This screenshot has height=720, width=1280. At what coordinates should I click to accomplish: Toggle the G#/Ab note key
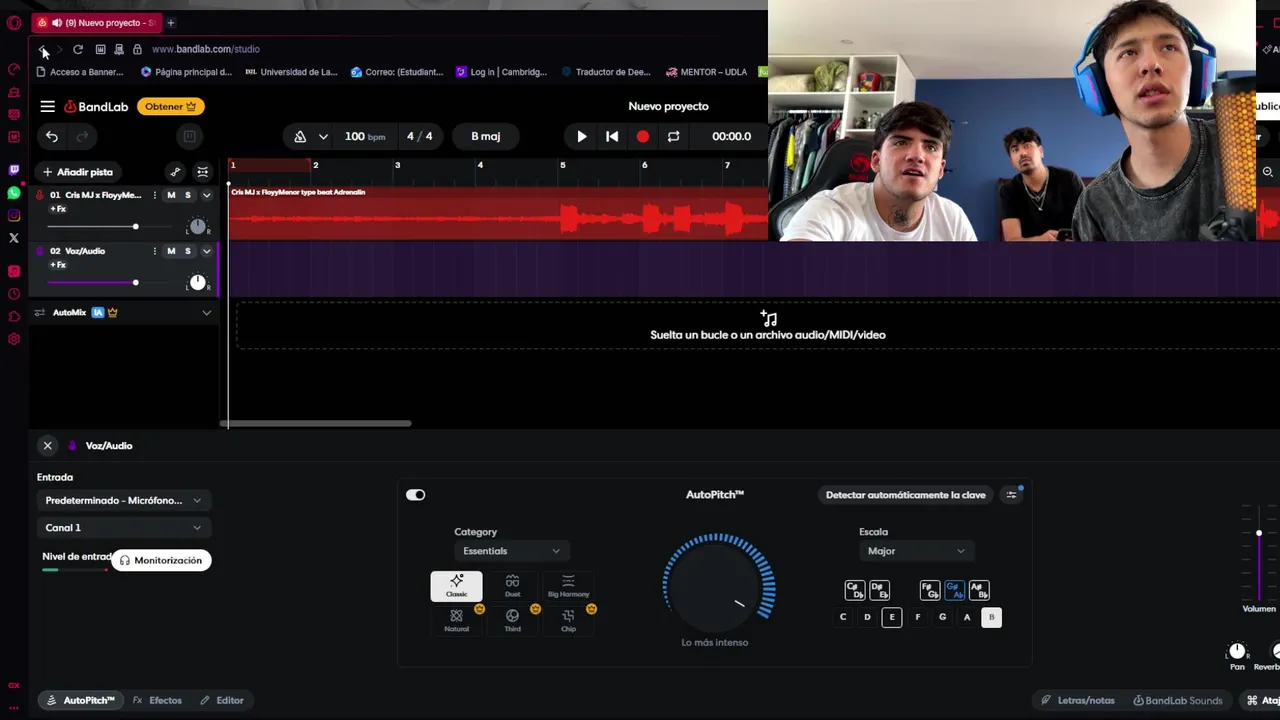point(954,590)
